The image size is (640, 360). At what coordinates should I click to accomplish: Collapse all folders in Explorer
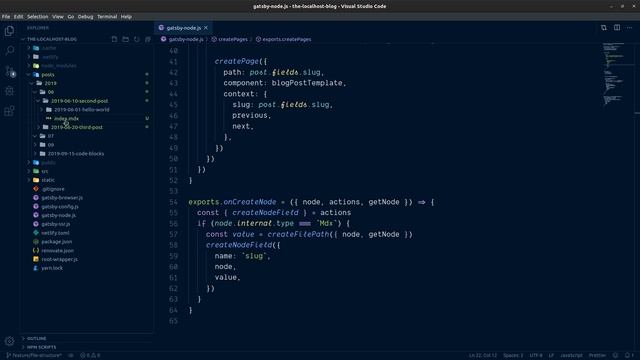pos(148,39)
